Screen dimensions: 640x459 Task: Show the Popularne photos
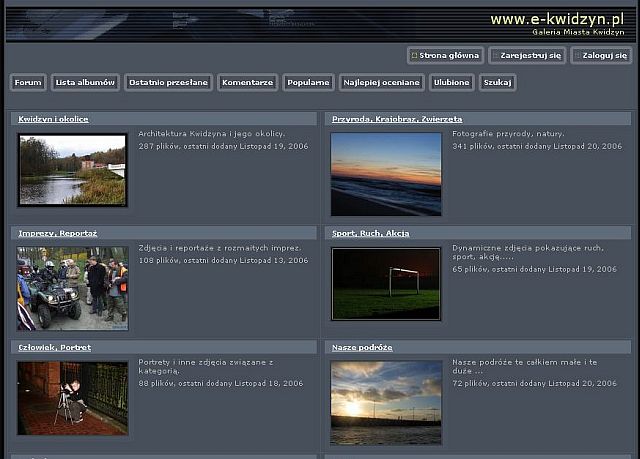pos(307,83)
